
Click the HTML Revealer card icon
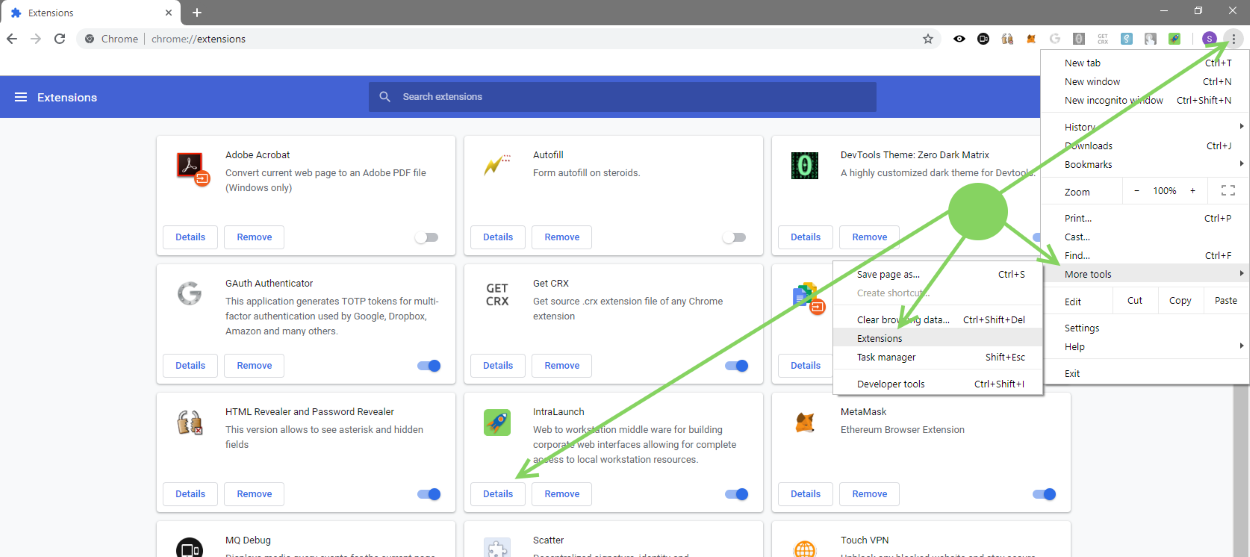pos(190,422)
